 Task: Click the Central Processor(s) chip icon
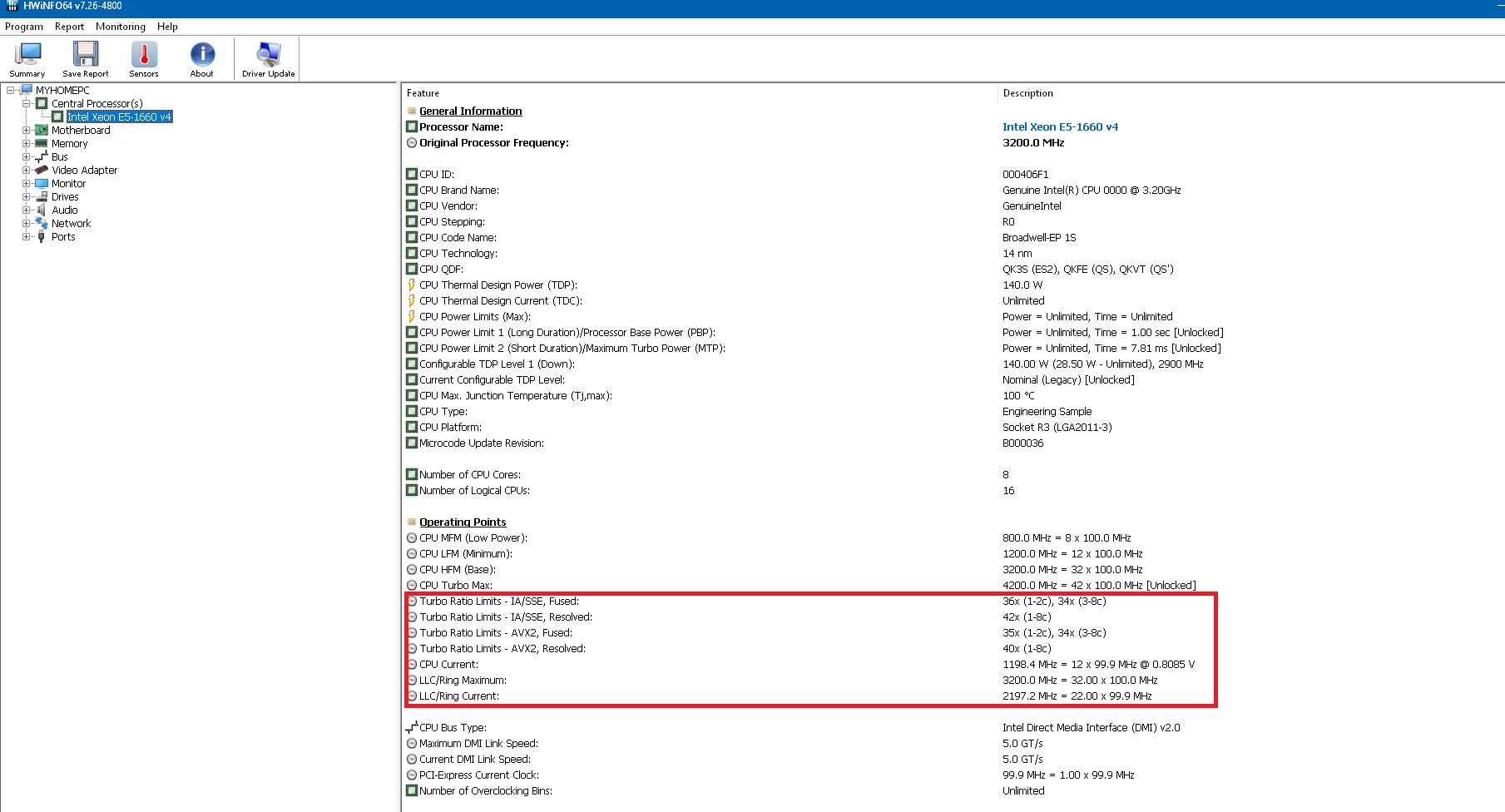tap(42, 103)
